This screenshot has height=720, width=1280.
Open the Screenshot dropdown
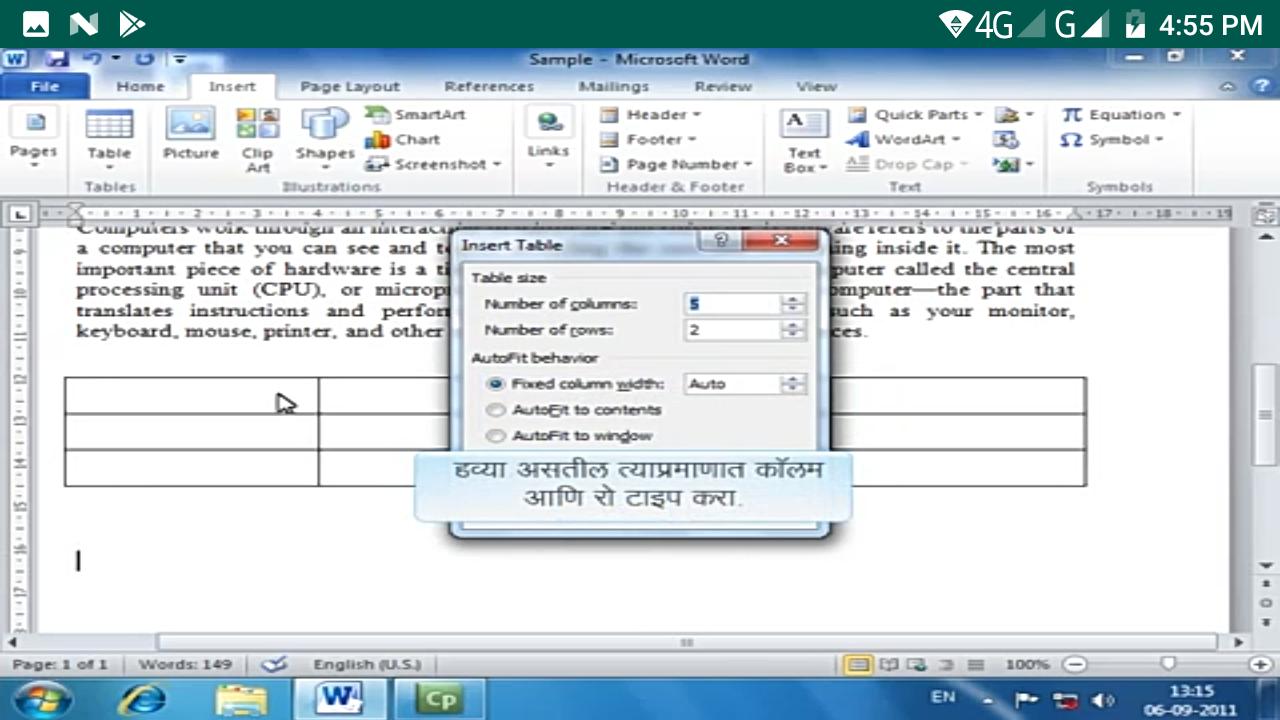[x=433, y=164]
